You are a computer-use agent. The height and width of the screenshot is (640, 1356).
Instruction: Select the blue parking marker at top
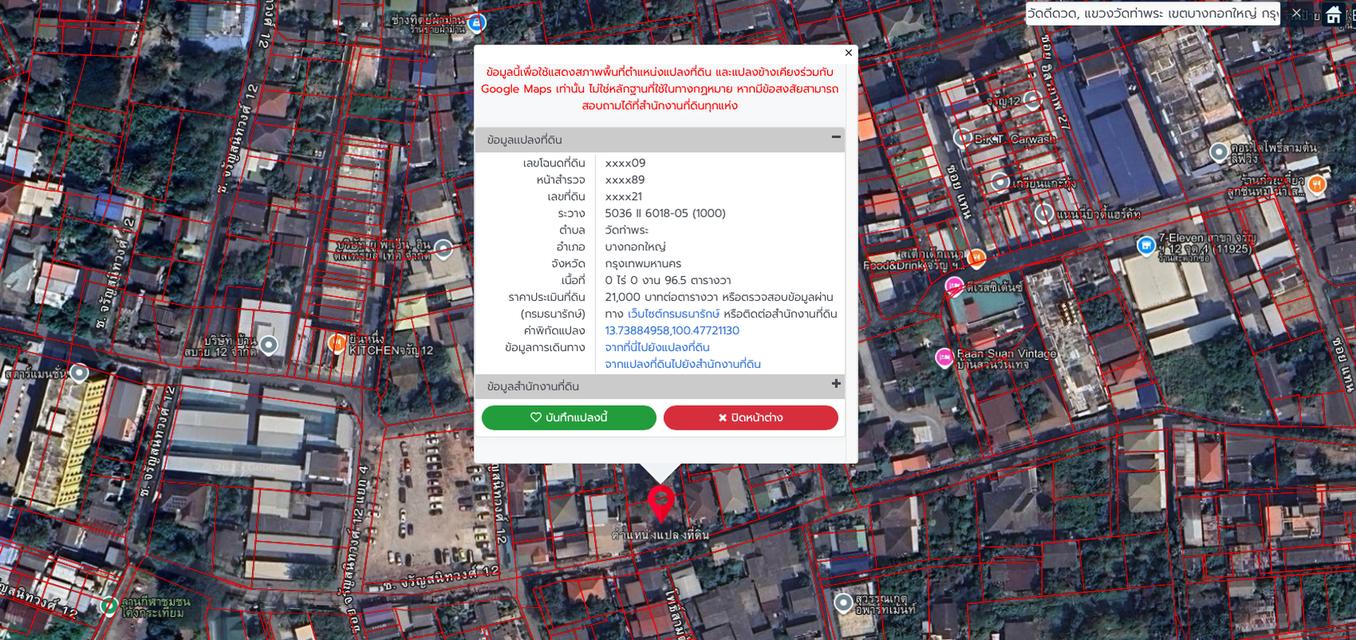coord(477,22)
